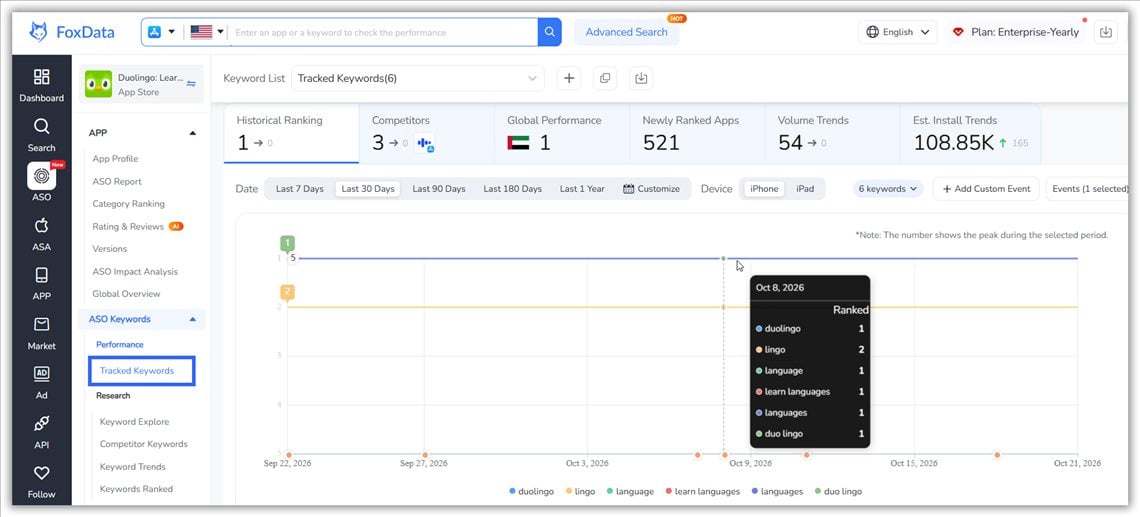Switch app using the swap arrows icon

point(191,84)
